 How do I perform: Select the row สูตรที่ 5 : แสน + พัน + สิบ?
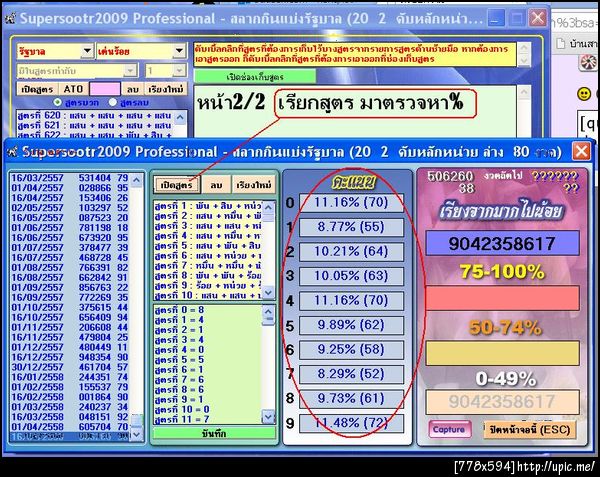[209, 246]
